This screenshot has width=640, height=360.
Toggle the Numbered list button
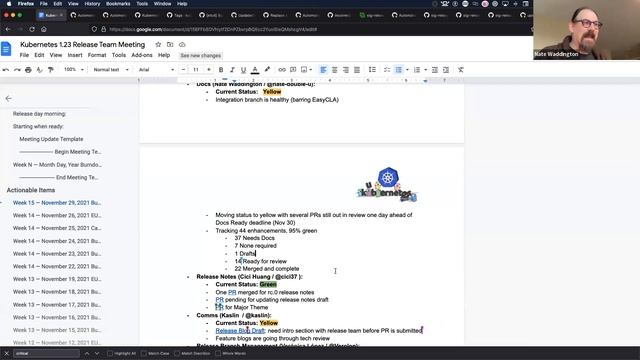417,70
